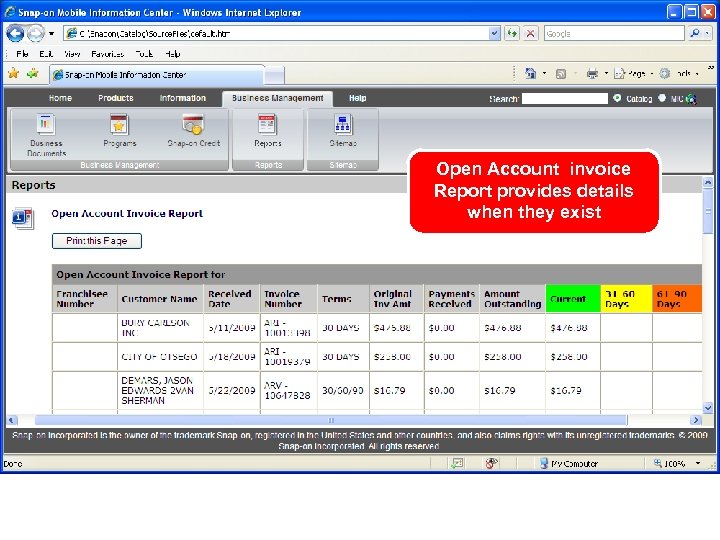Expand the Page dropdown arrow

[x=652, y=73]
